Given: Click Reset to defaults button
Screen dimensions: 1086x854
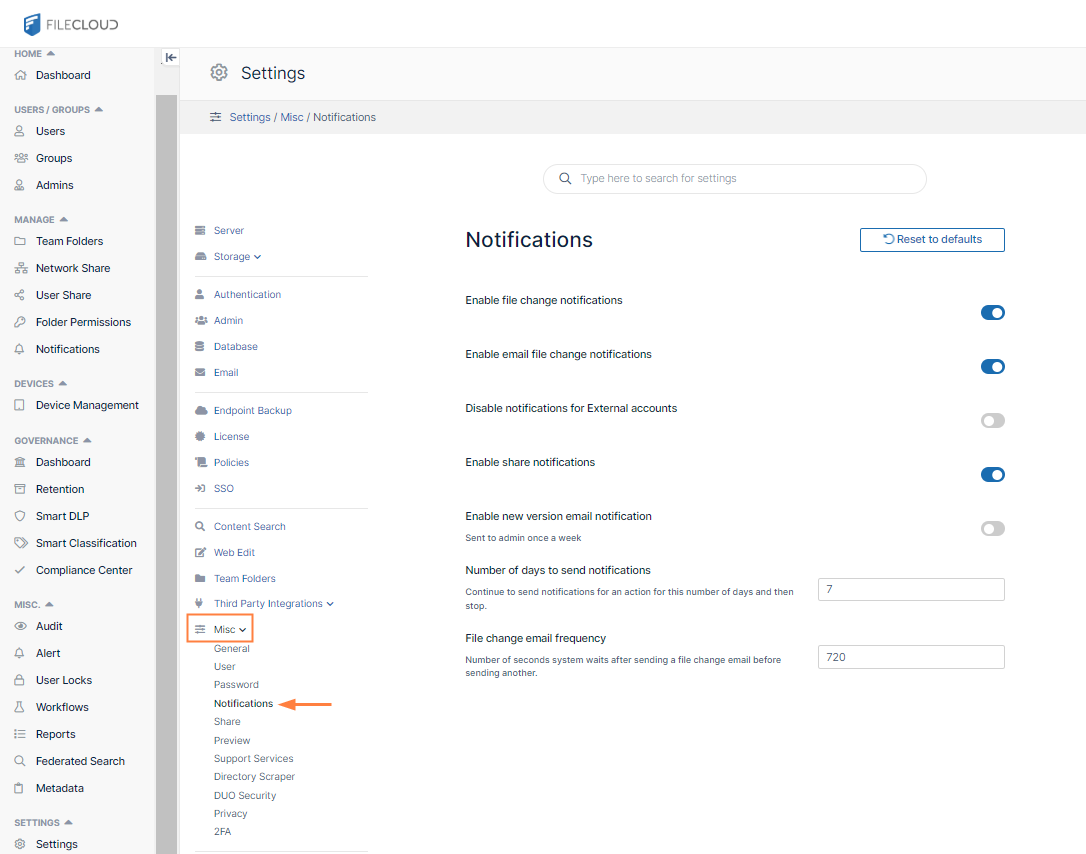Looking at the screenshot, I should (x=932, y=240).
